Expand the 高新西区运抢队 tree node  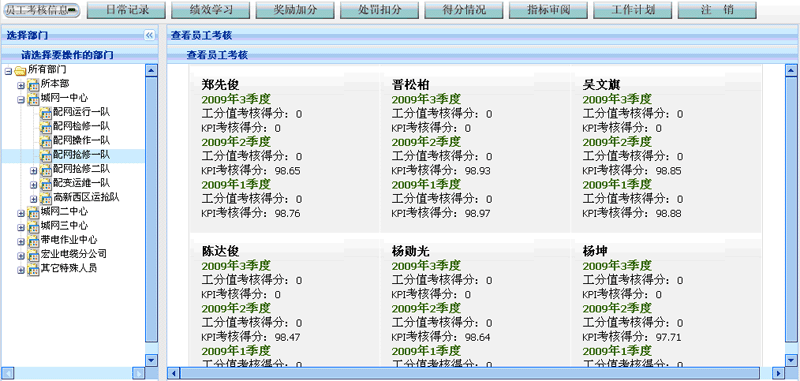[x=34, y=199]
